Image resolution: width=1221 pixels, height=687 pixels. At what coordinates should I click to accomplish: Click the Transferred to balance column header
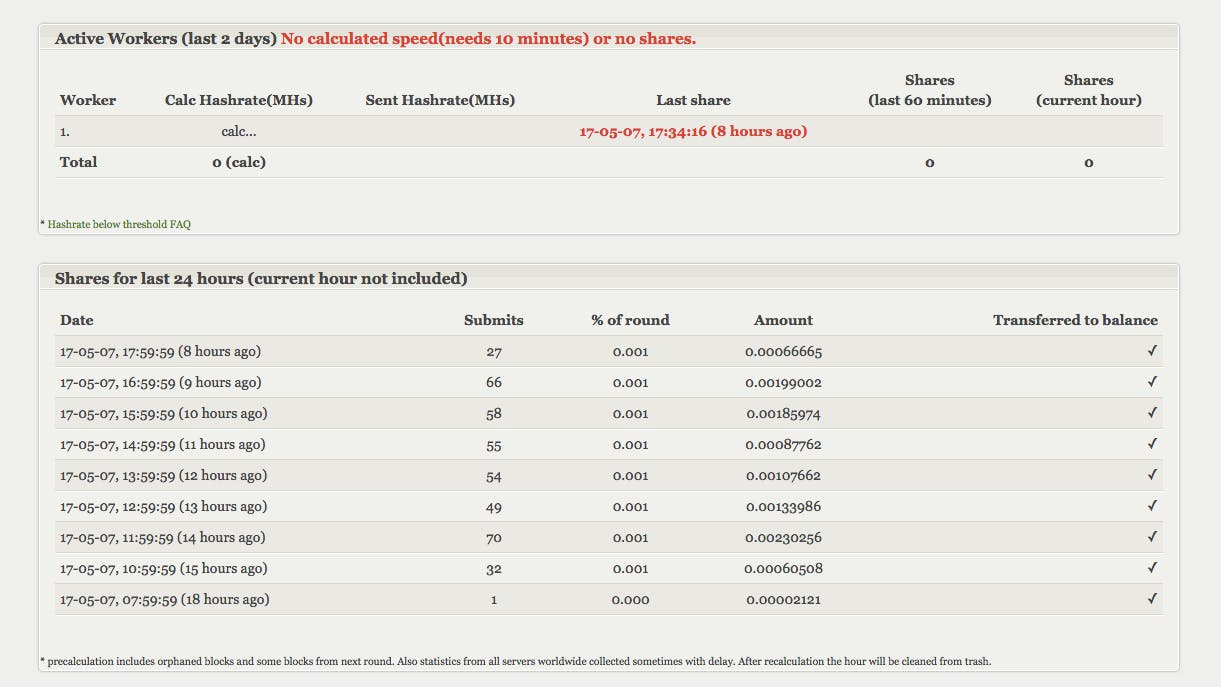point(1075,320)
